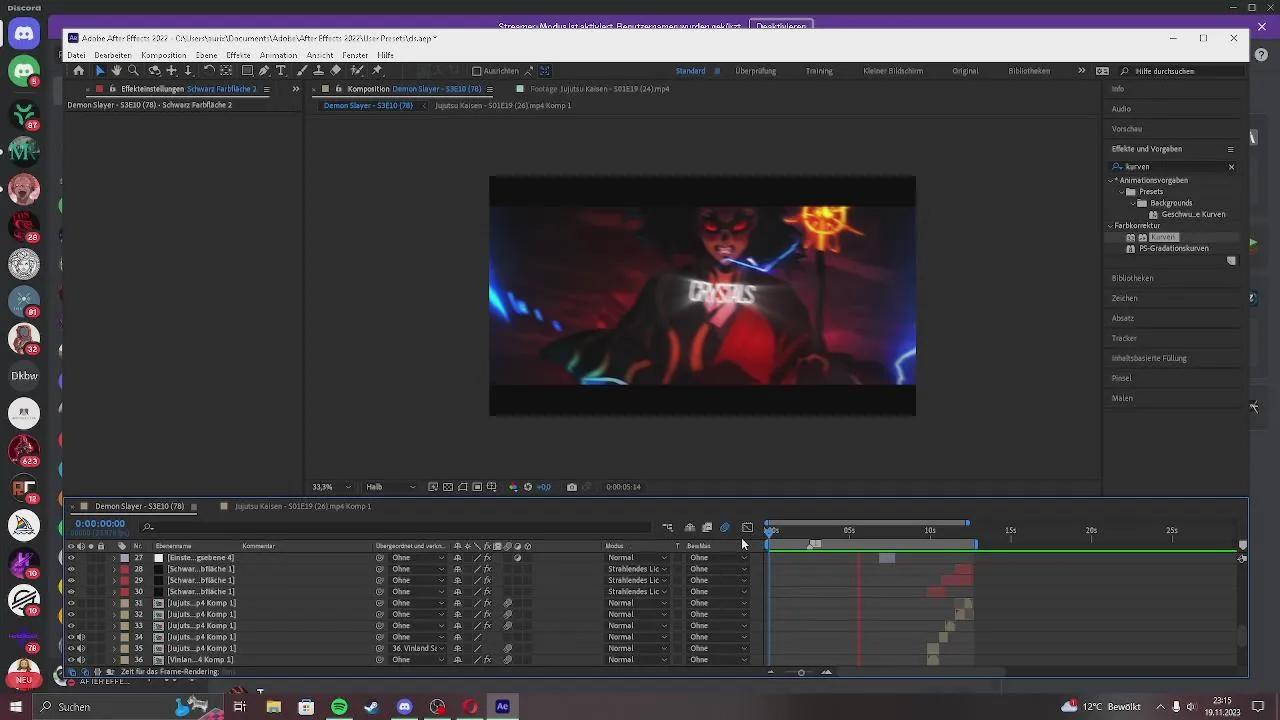
Task: Expand layer 32 properties triangle
Action: (x=113, y=615)
